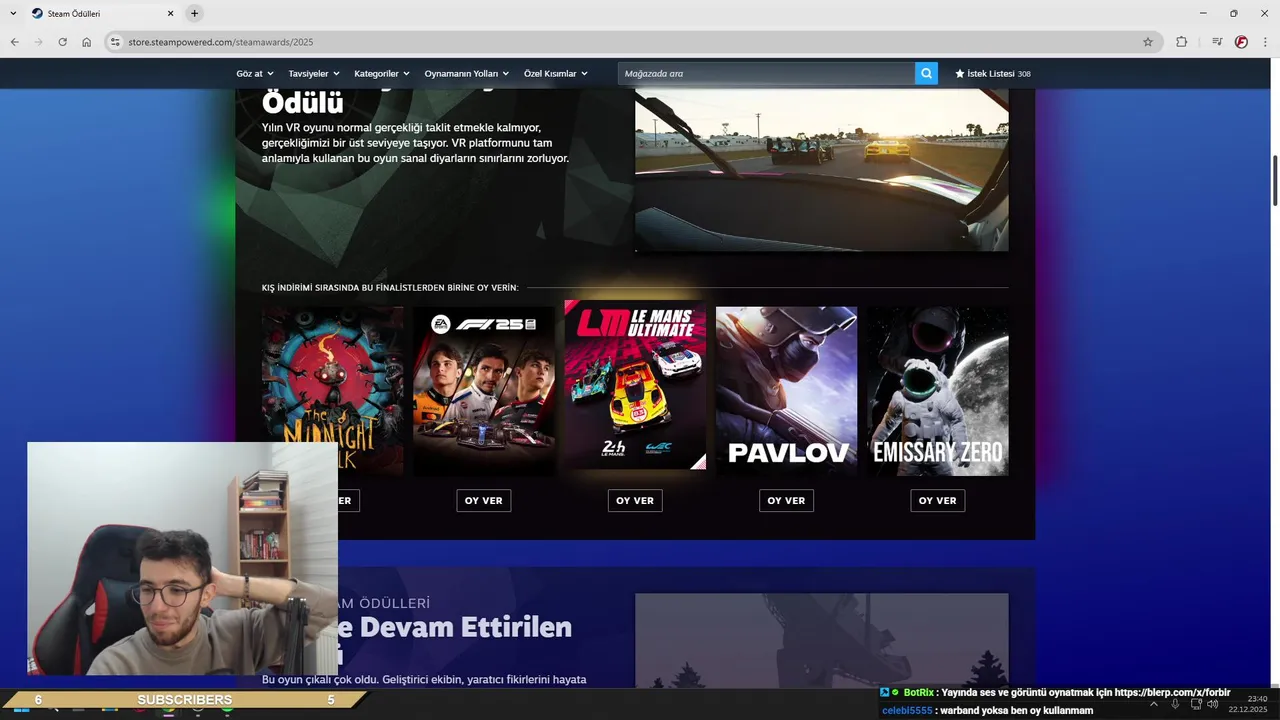This screenshot has height=720, width=1280.
Task: Reload the Steam awards page
Action: pos(62,42)
